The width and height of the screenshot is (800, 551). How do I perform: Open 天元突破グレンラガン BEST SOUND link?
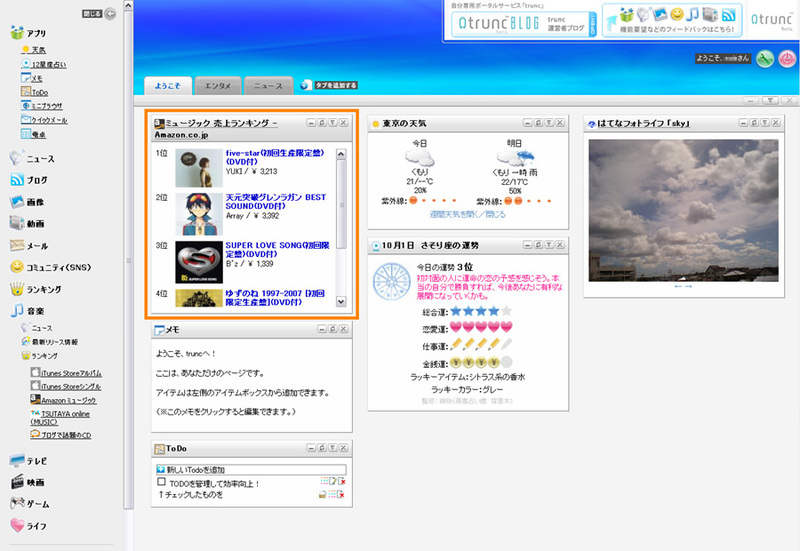(276, 202)
